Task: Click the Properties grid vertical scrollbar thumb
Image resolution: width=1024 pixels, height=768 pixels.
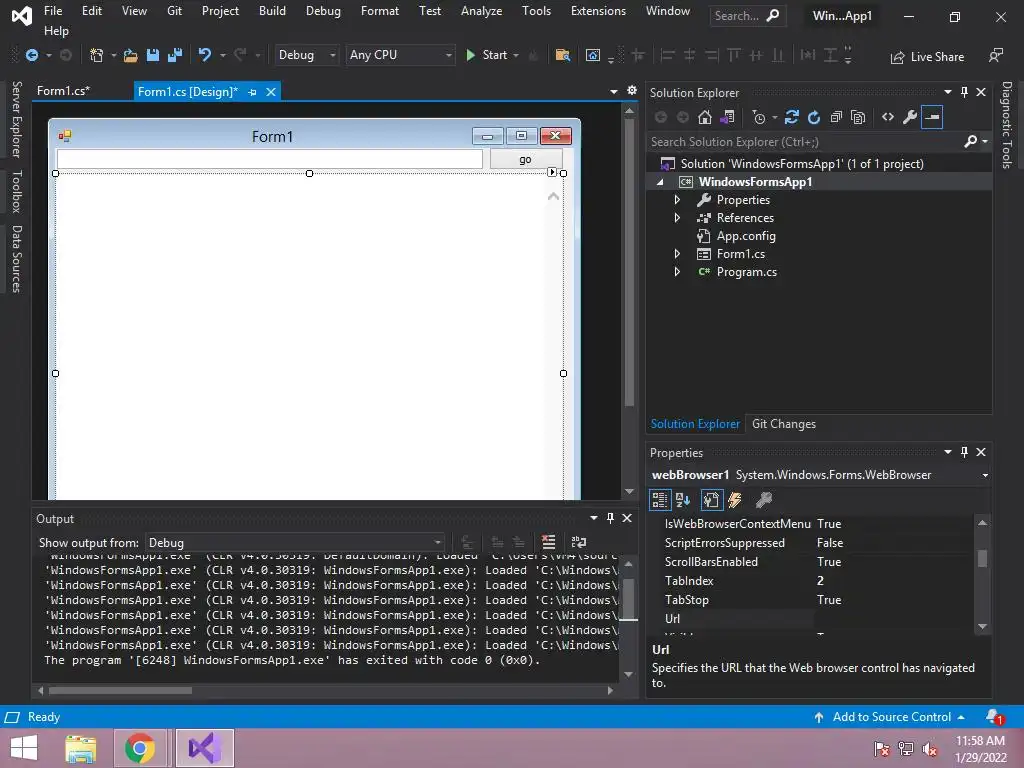Action: 982,559
